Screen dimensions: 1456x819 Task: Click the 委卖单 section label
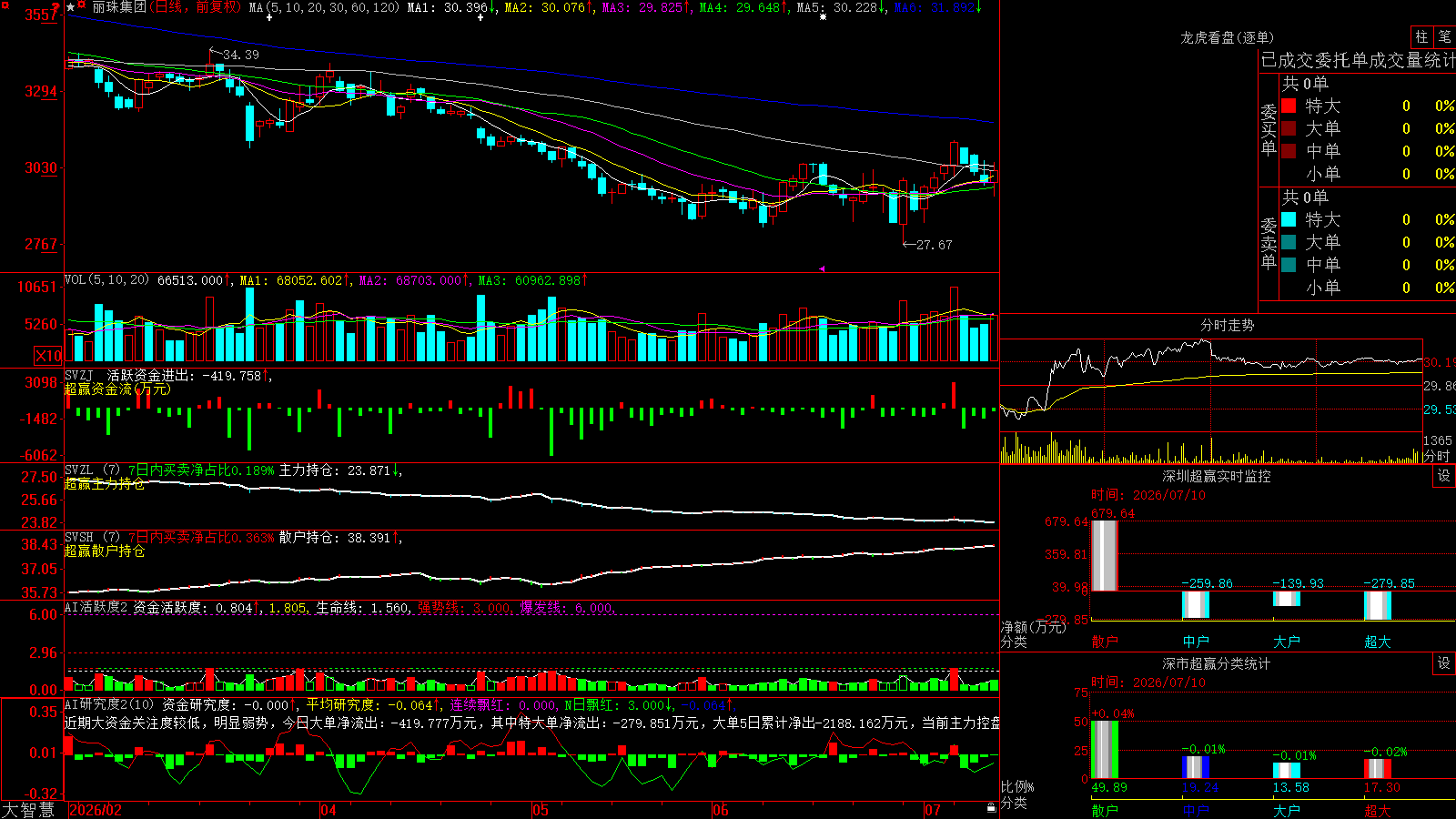tap(1269, 243)
